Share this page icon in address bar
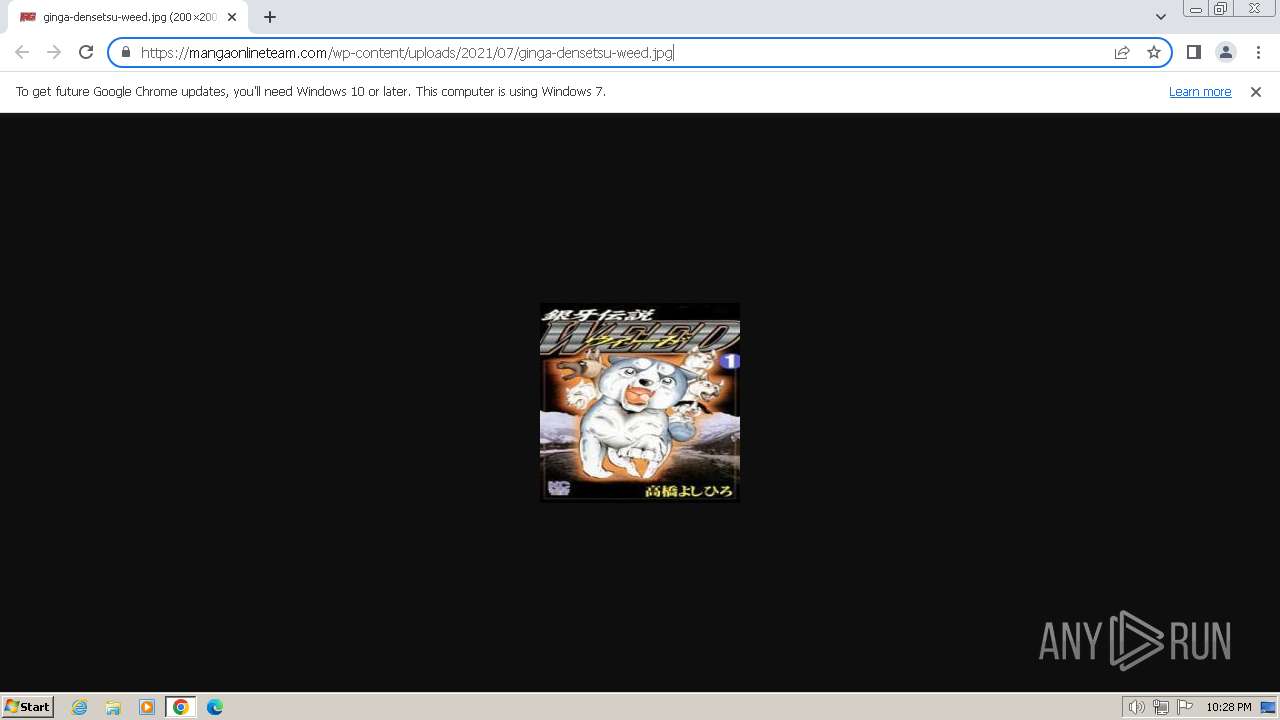1280x720 pixels. coord(1122,52)
